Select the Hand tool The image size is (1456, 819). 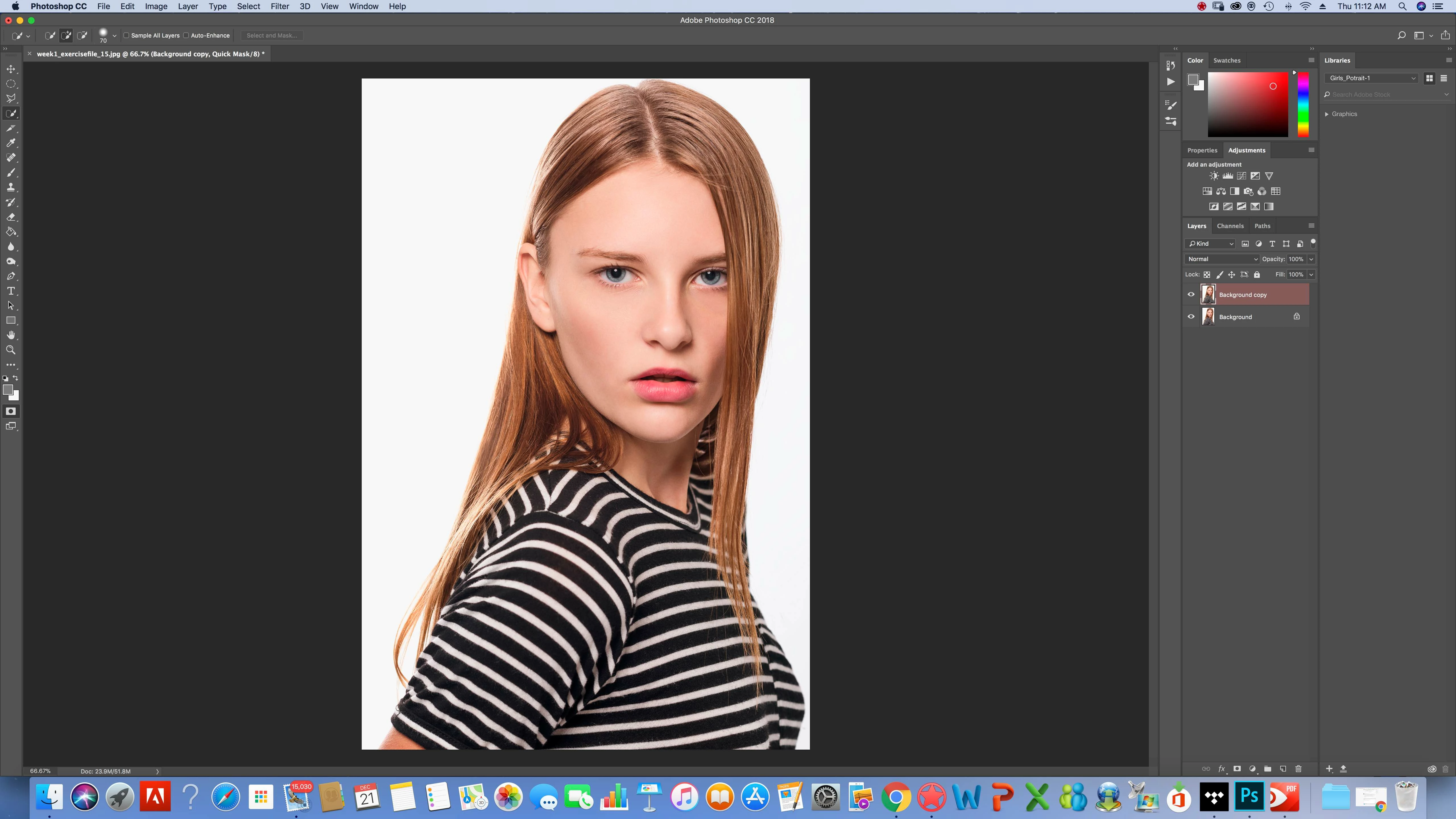pyautogui.click(x=11, y=335)
